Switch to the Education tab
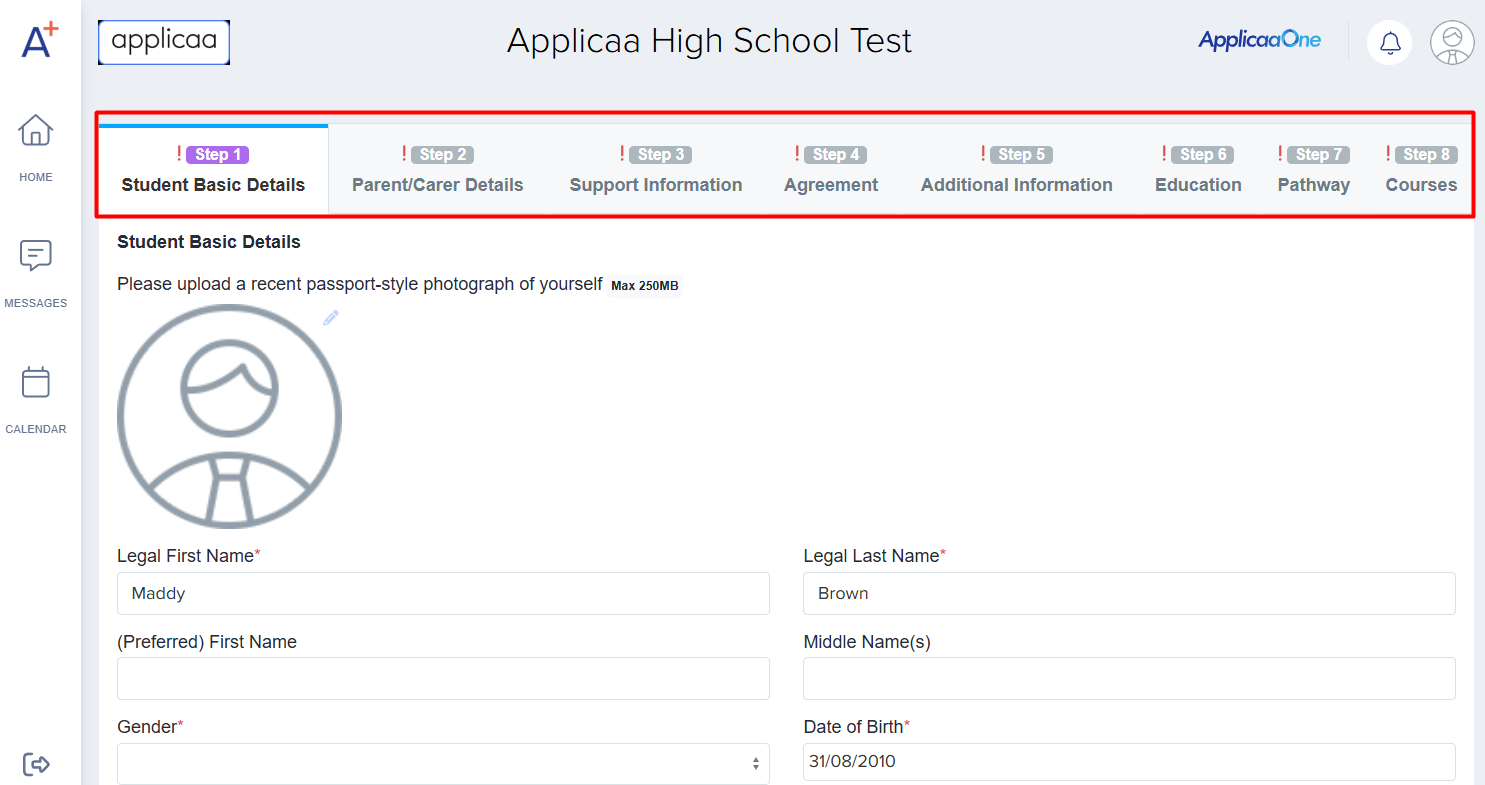1485x785 pixels. click(x=1197, y=170)
